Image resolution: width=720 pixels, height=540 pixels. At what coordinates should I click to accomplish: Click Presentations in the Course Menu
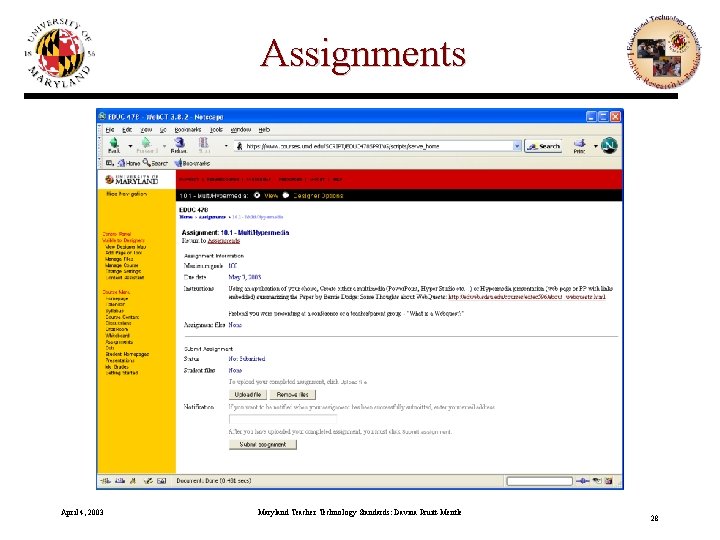(120, 360)
